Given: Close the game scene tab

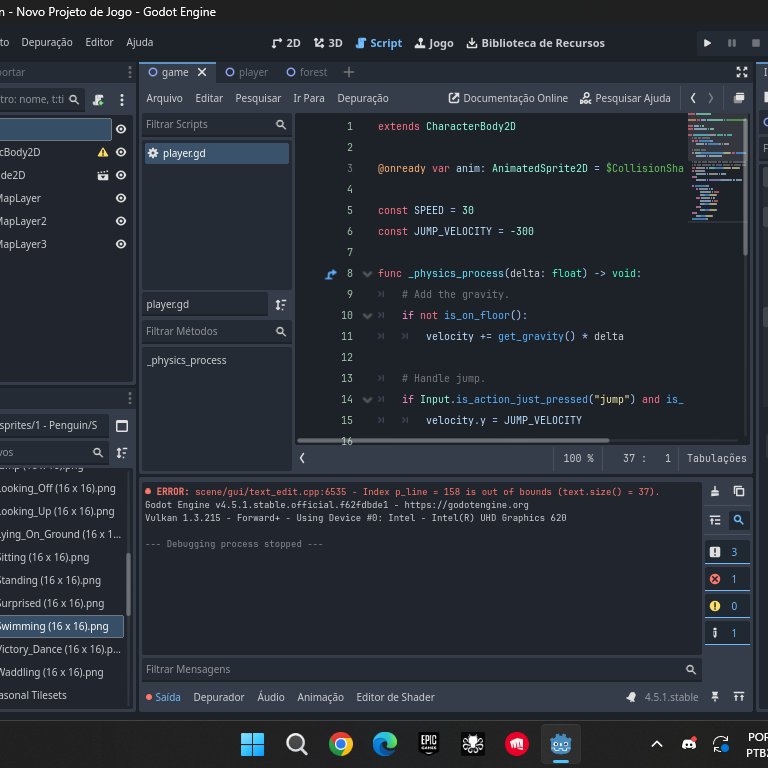Looking at the screenshot, I should pos(202,72).
